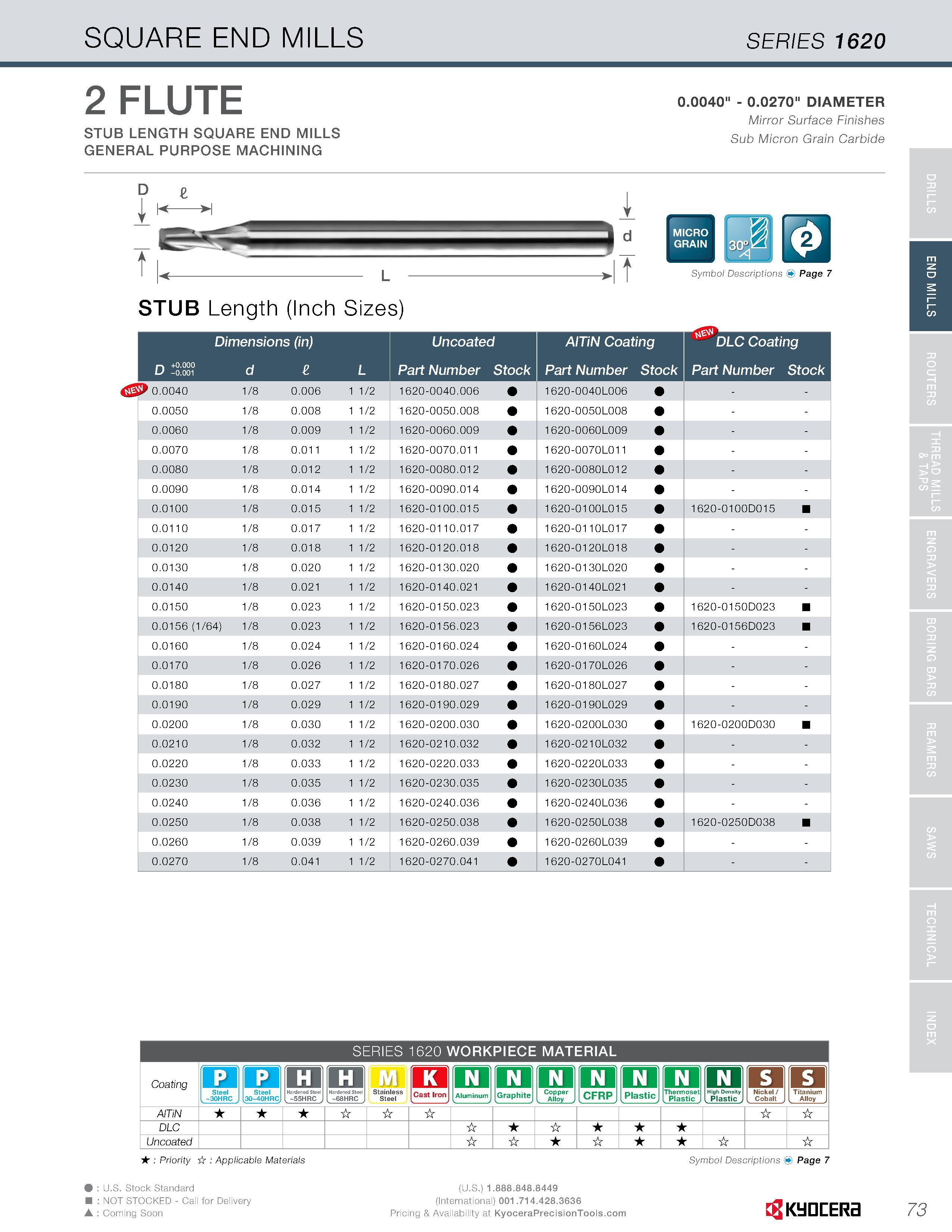Image resolution: width=952 pixels, height=1232 pixels.
Task: Open the KyoceraPrecisionTools.com link
Action: tap(560, 1213)
